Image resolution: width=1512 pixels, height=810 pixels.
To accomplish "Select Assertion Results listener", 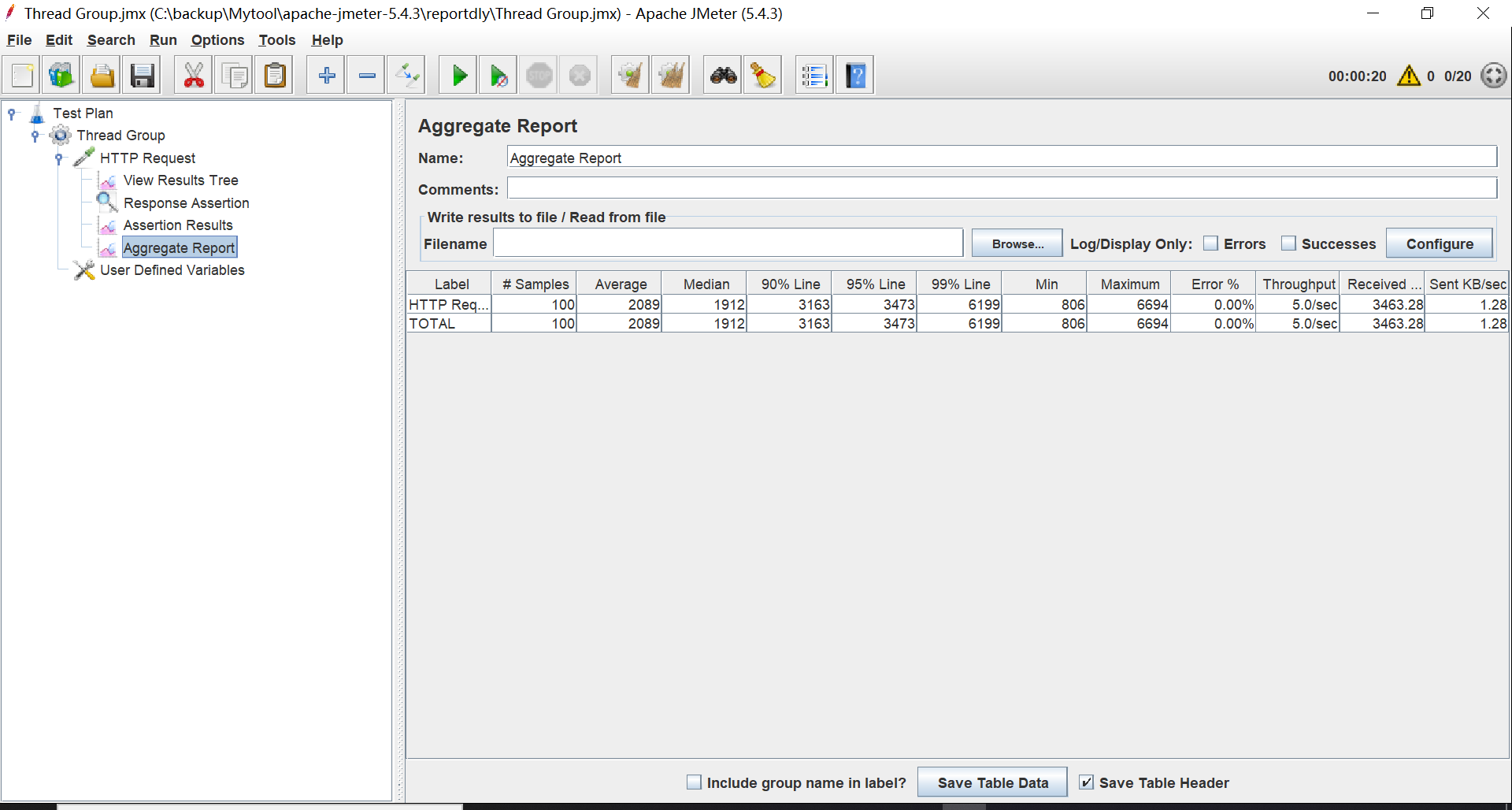I will tap(178, 225).
